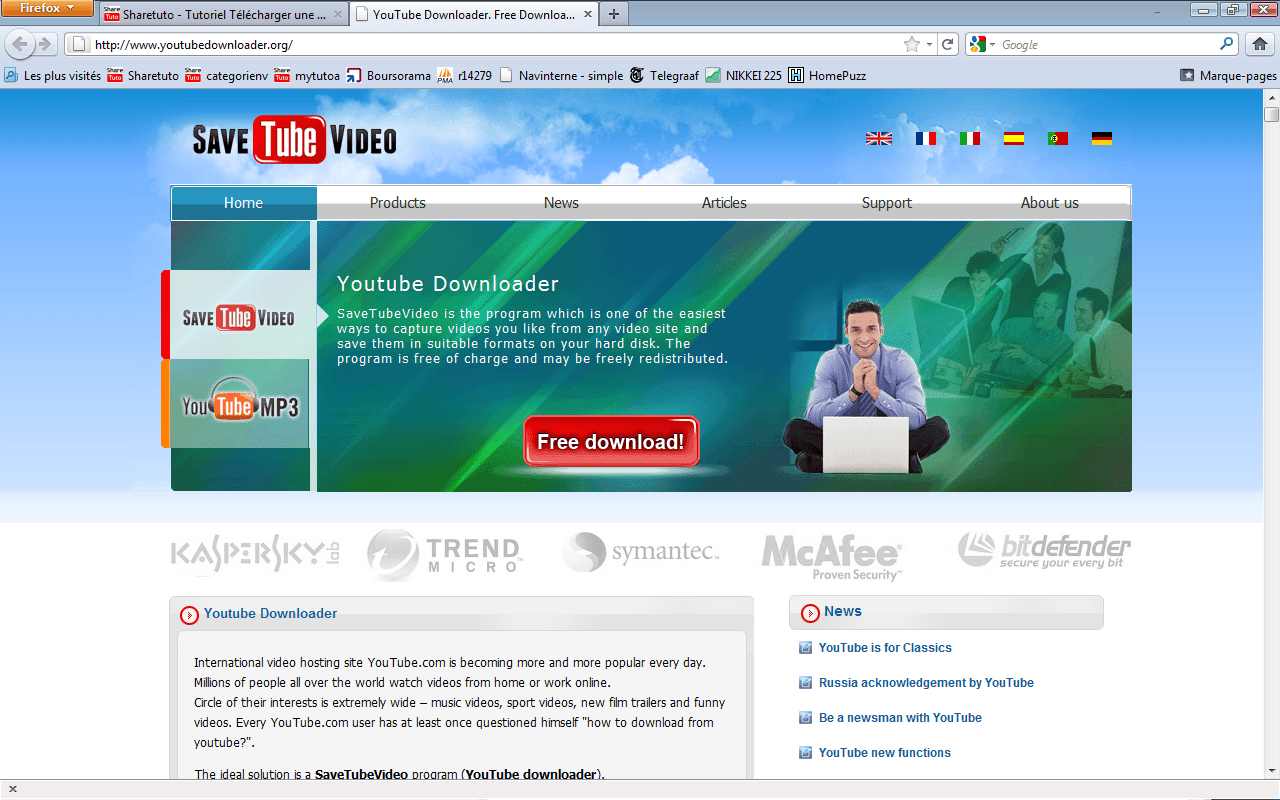Open the Products navigation menu item
Viewport: 1280px width, 800px height.
click(x=398, y=203)
